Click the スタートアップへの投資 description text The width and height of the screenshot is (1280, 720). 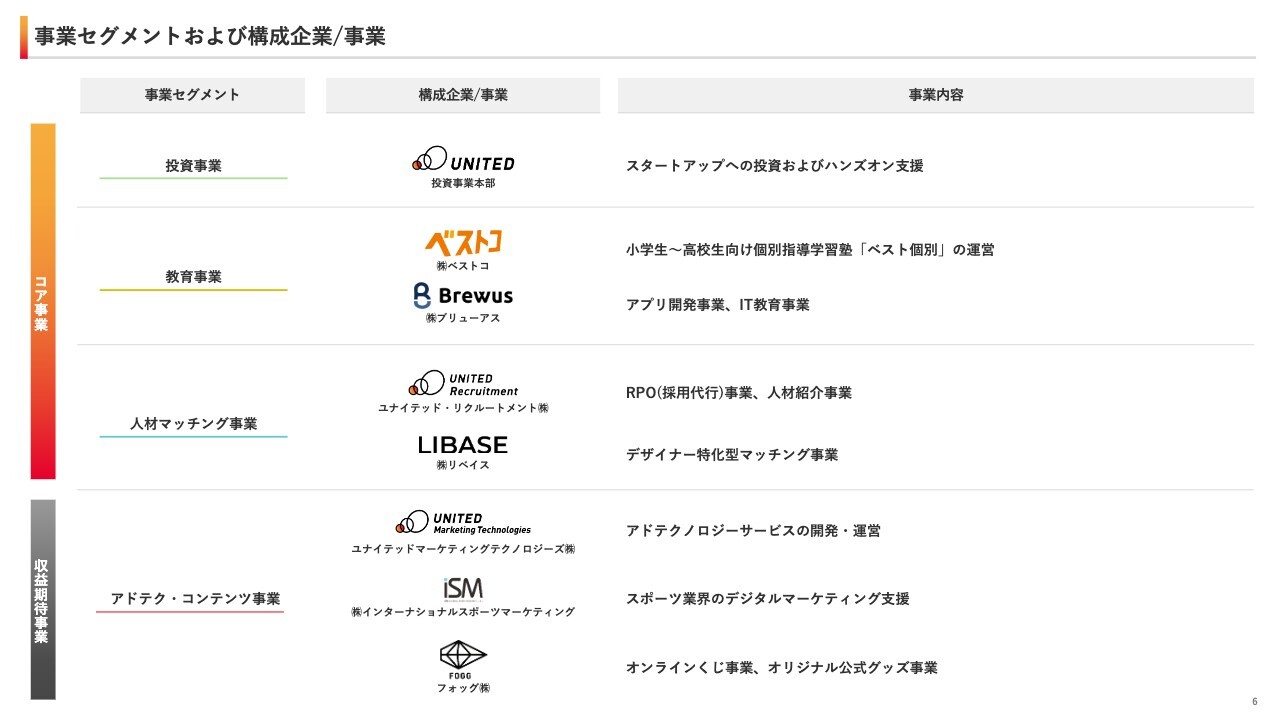point(774,166)
